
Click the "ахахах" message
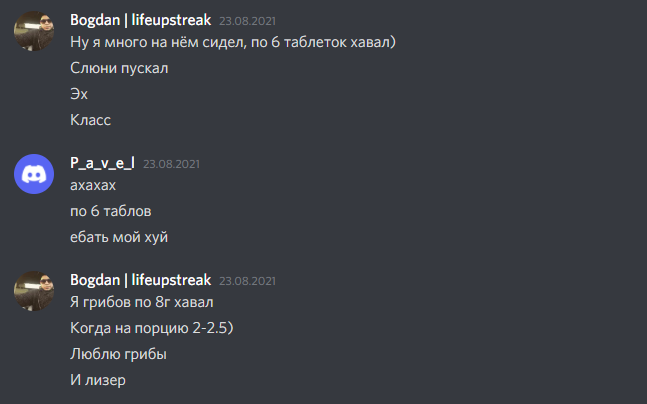[x=93, y=185]
